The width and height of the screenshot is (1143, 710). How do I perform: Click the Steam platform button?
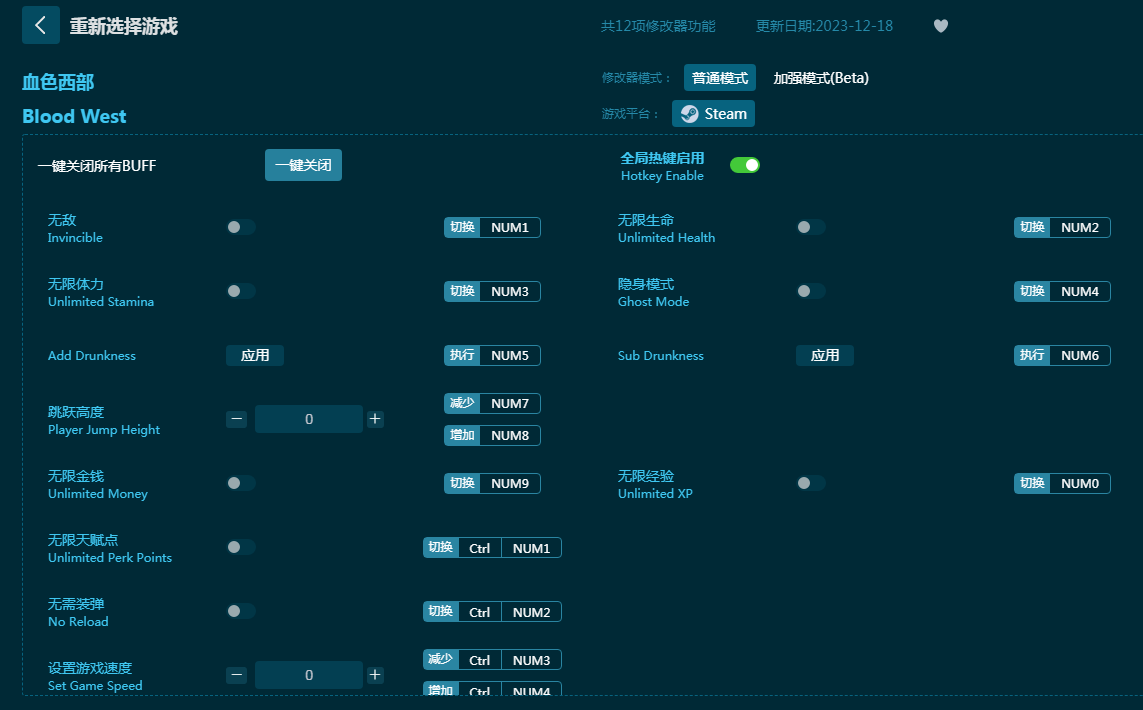click(713, 114)
